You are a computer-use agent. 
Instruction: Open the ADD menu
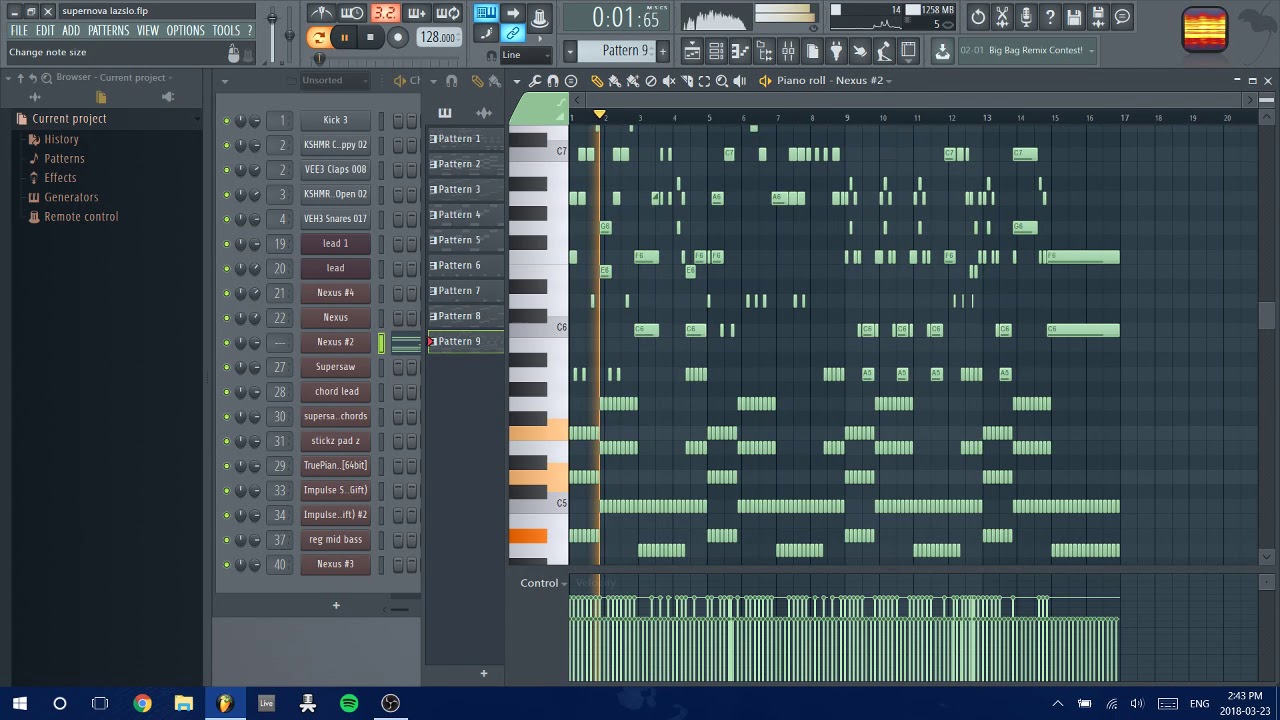(x=71, y=31)
